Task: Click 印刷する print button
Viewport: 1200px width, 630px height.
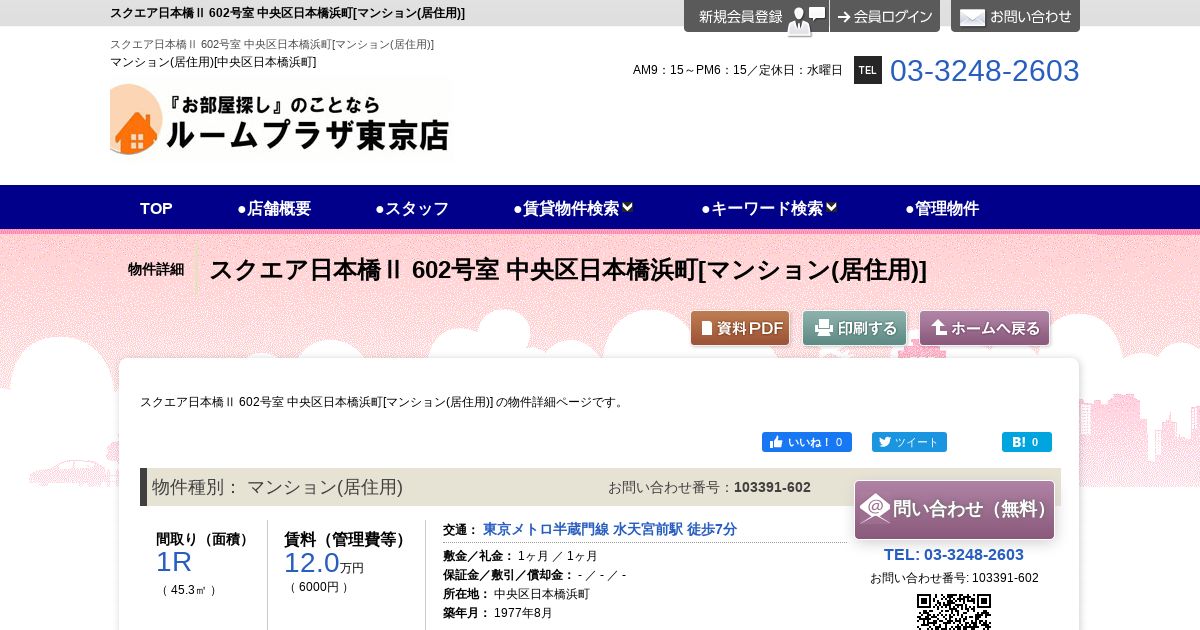Action: [854, 328]
